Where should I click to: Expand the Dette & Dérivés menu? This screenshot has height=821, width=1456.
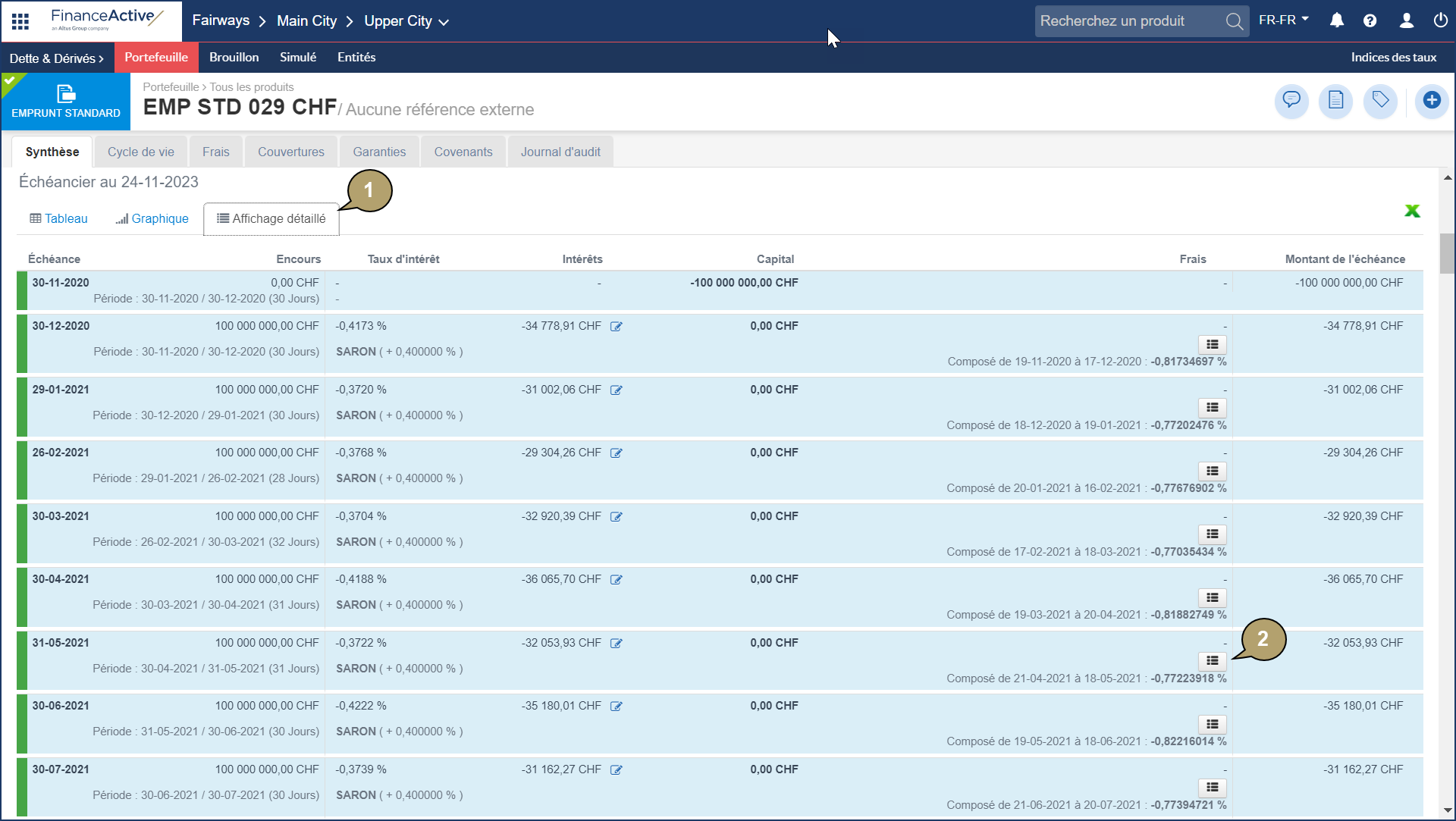point(56,58)
